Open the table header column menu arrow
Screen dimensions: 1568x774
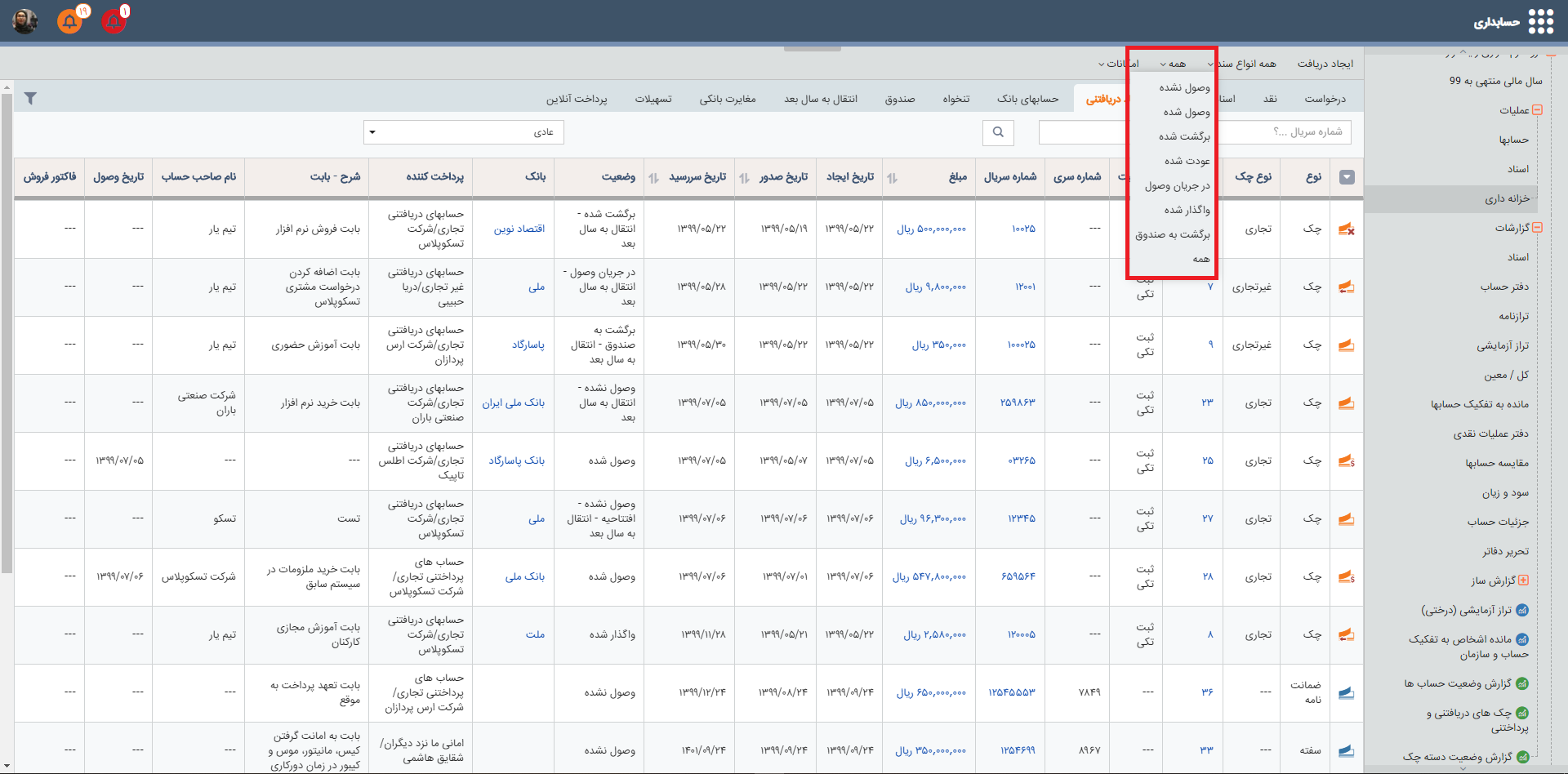point(1347,177)
